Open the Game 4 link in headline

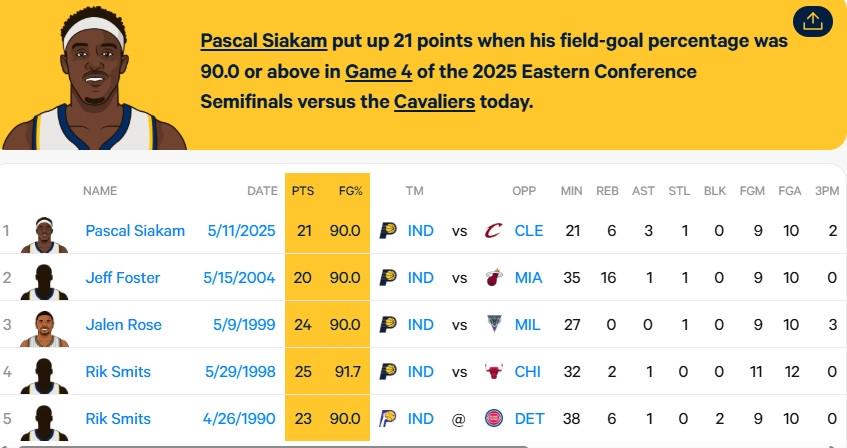point(378,71)
